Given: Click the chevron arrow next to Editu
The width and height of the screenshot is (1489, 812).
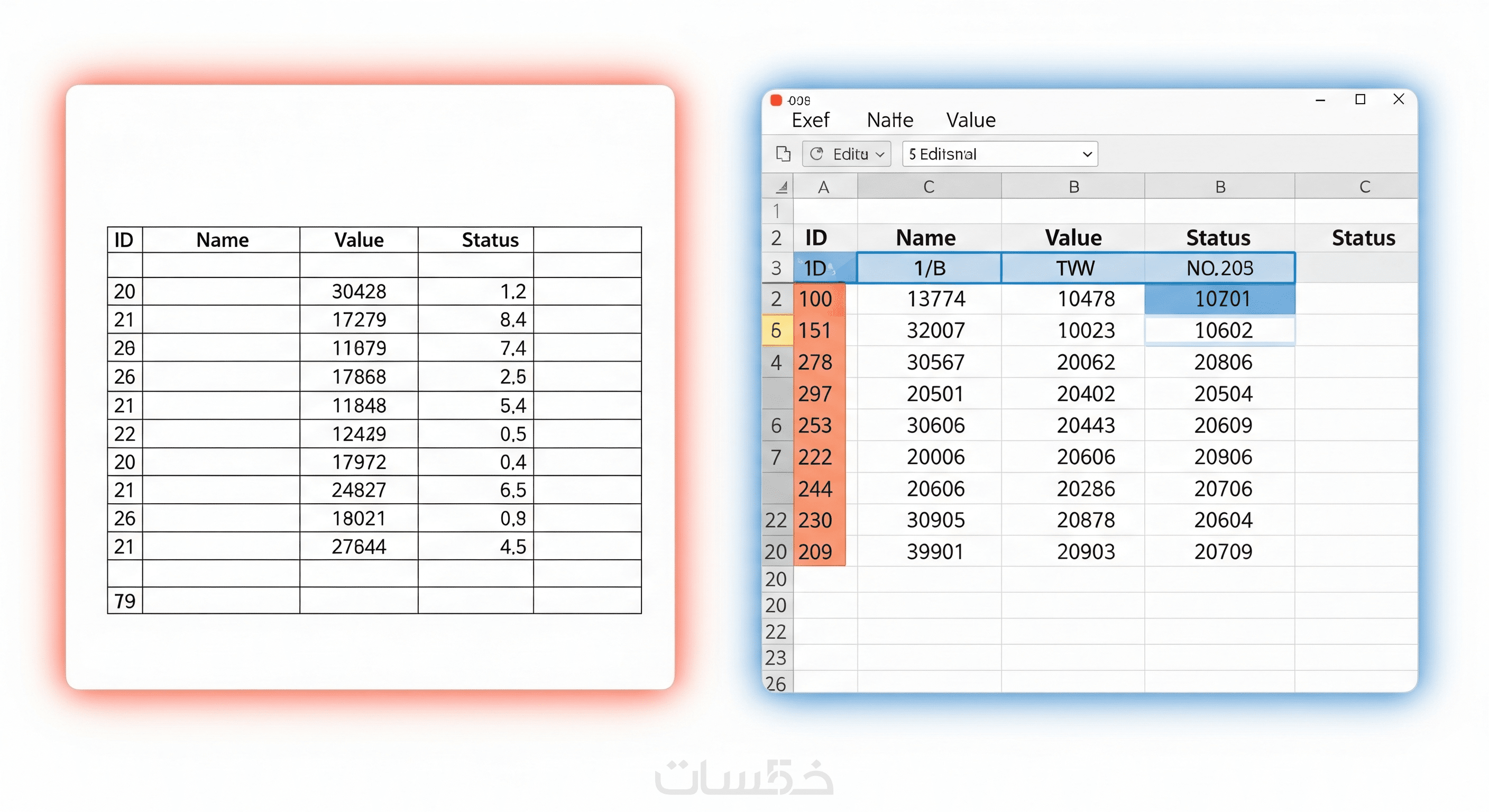Looking at the screenshot, I should [880, 154].
